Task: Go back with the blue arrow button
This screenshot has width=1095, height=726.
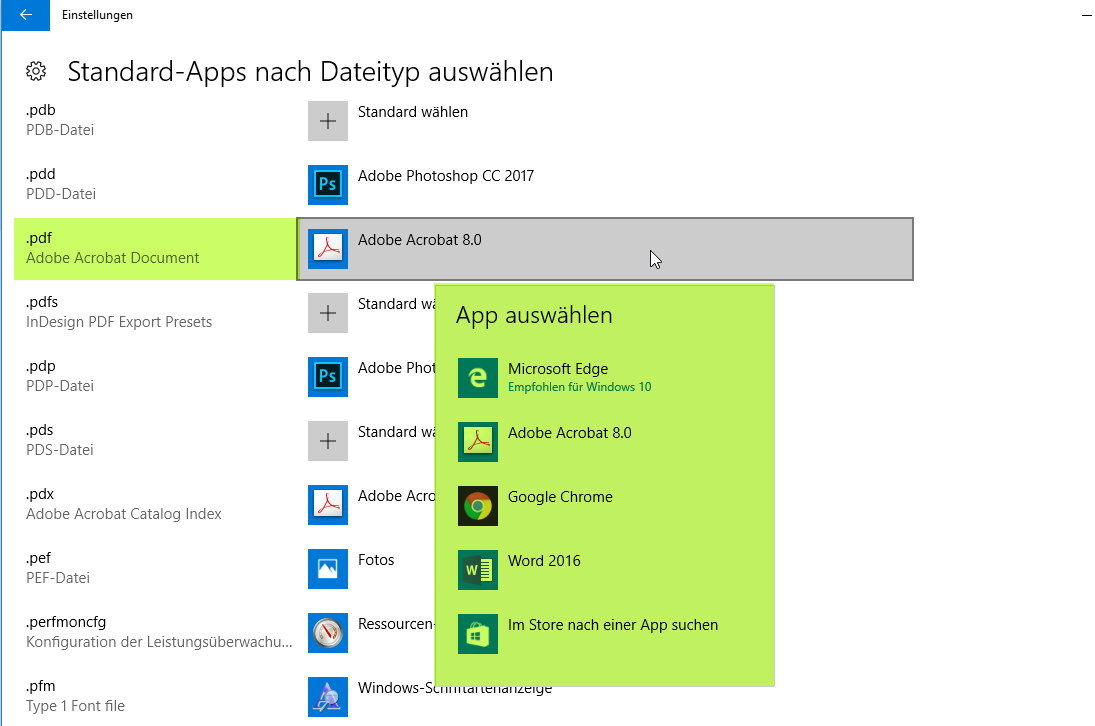Action: point(26,15)
